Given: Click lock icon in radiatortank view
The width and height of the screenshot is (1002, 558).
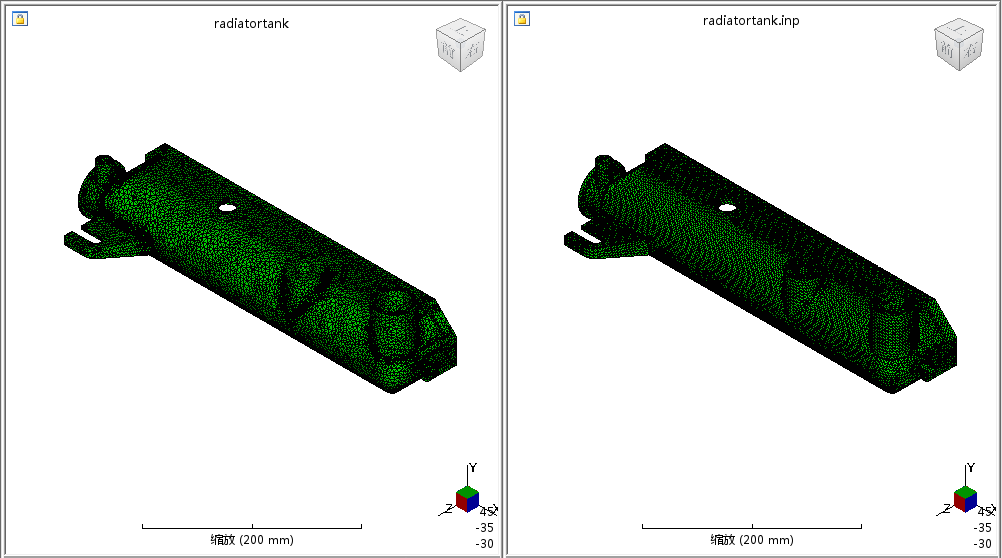Looking at the screenshot, I should [20, 19].
